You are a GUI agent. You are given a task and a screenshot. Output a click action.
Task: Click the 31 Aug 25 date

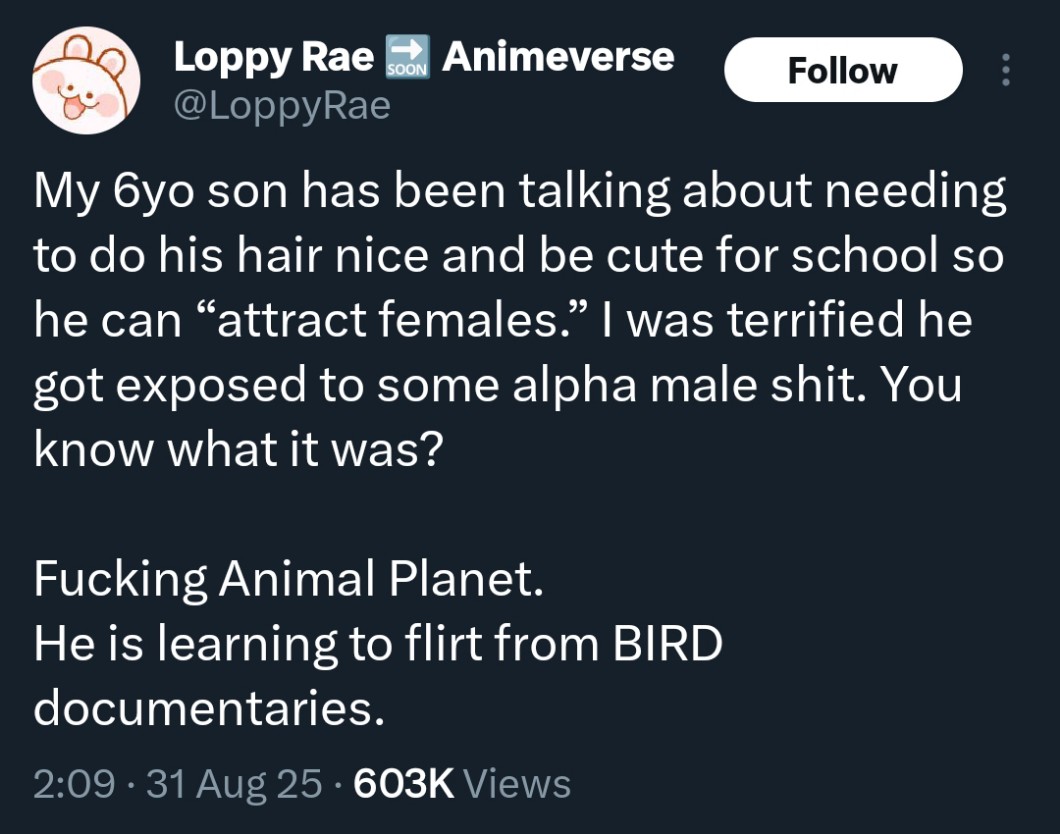[234, 783]
